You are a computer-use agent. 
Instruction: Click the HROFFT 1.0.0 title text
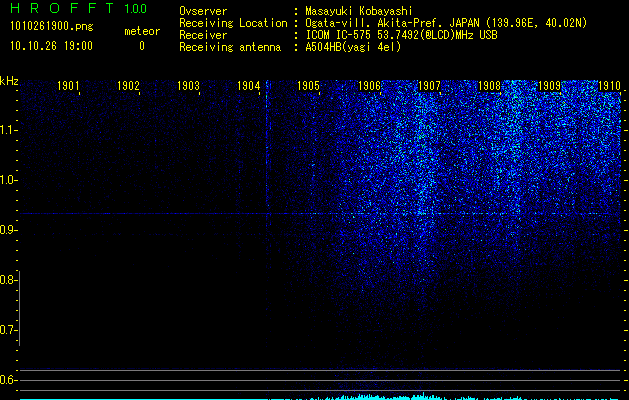pos(79,8)
